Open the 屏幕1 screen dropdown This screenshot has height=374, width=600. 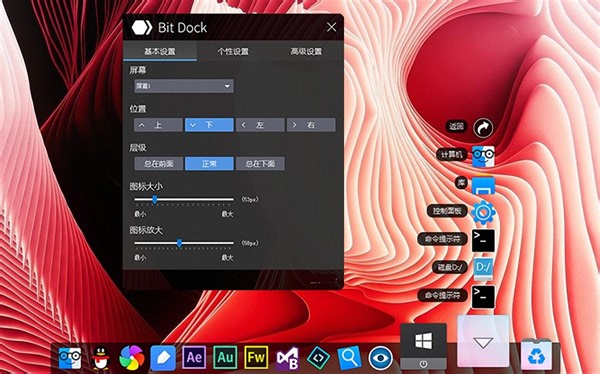(x=184, y=86)
